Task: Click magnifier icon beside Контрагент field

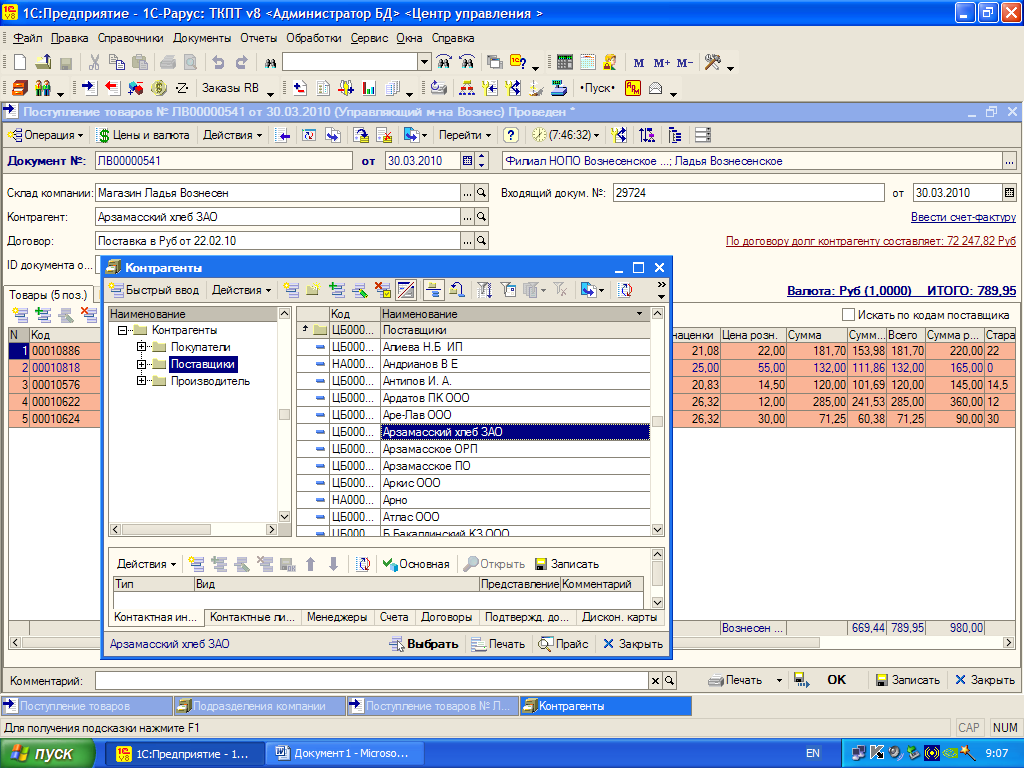Action: pyautogui.click(x=481, y=217)
